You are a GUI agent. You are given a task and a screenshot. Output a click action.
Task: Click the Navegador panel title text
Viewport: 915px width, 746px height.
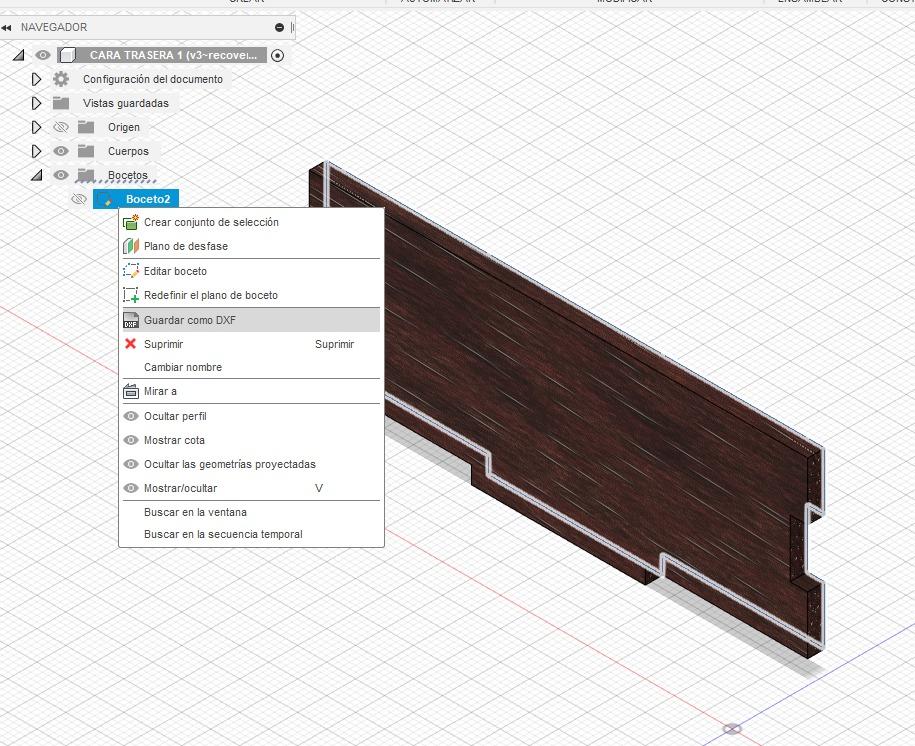[54, 27]
